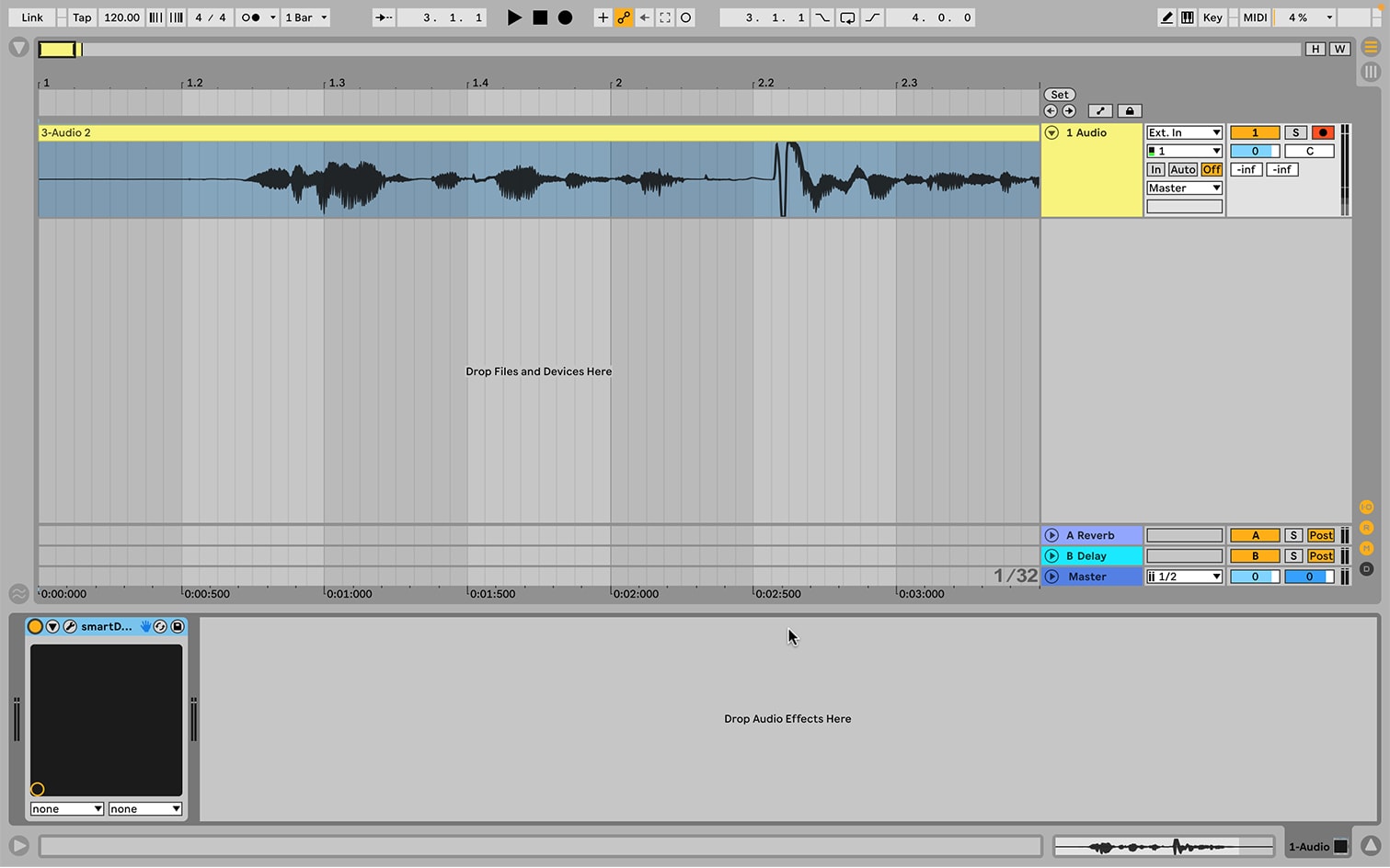Click the W optimize arrangement width button

(1339, 49)
